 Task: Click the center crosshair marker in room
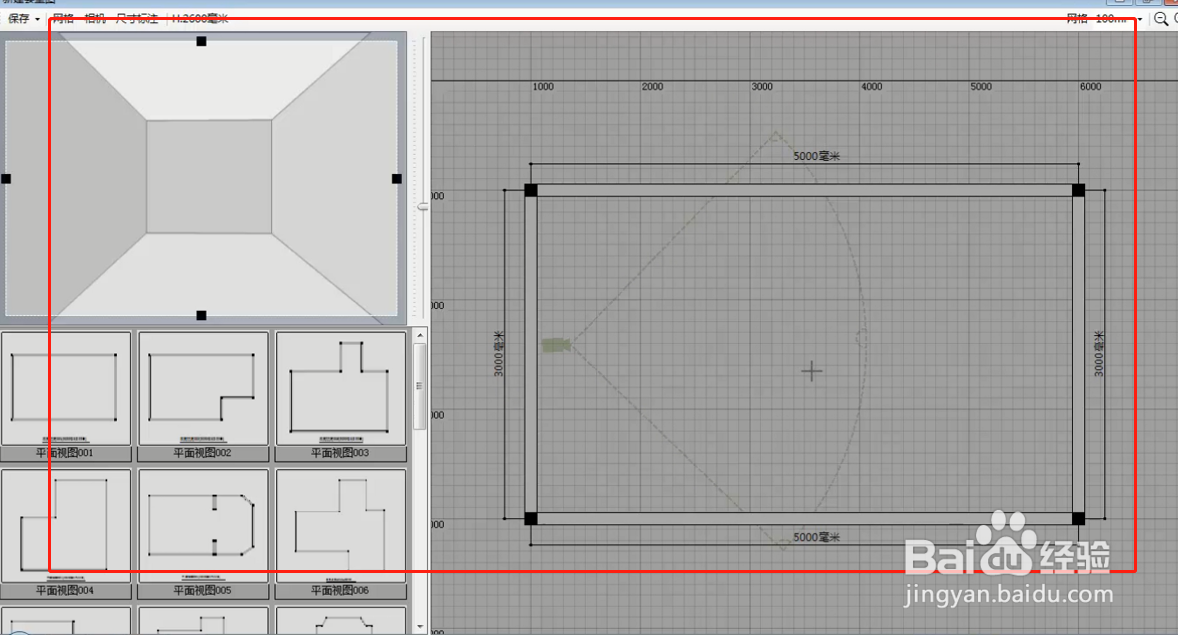(811, 370)
